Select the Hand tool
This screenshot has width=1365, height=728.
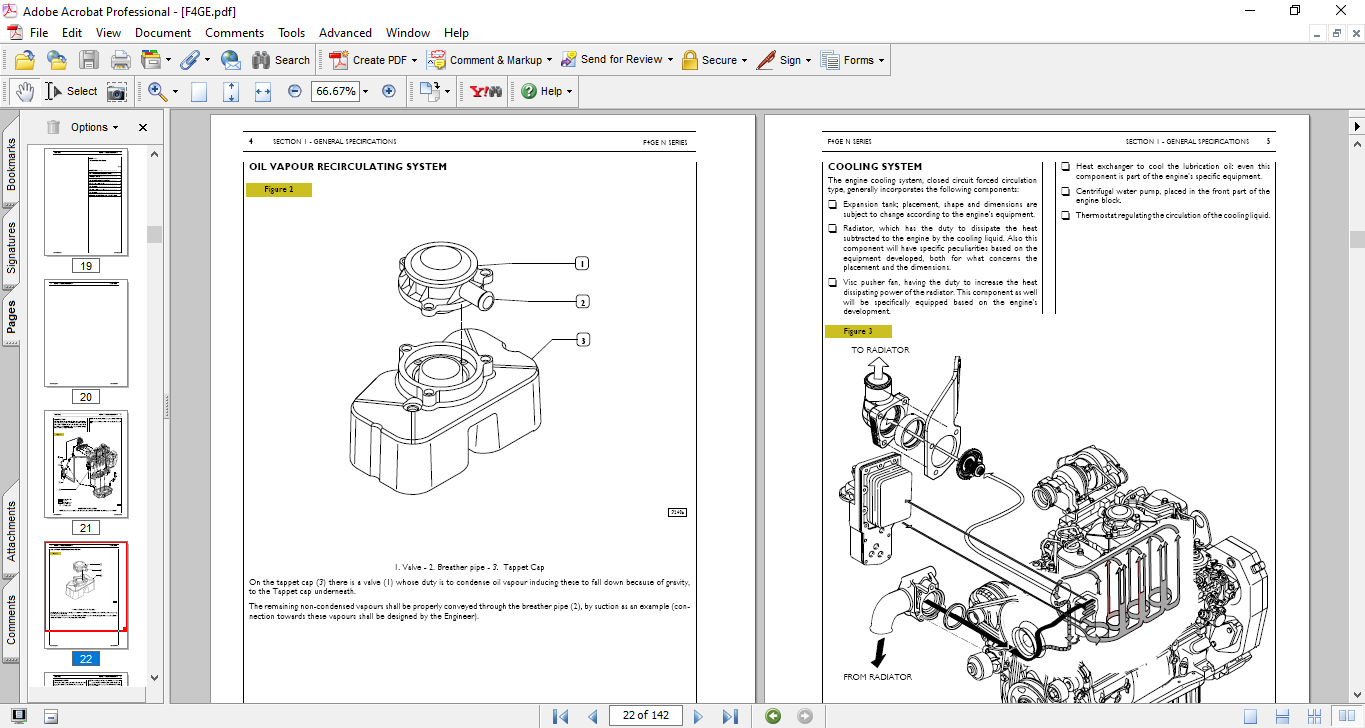point(24,91)
